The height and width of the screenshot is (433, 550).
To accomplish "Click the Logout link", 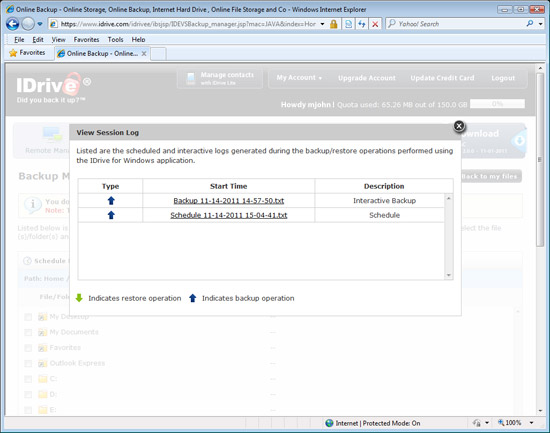I will [503, 78].
